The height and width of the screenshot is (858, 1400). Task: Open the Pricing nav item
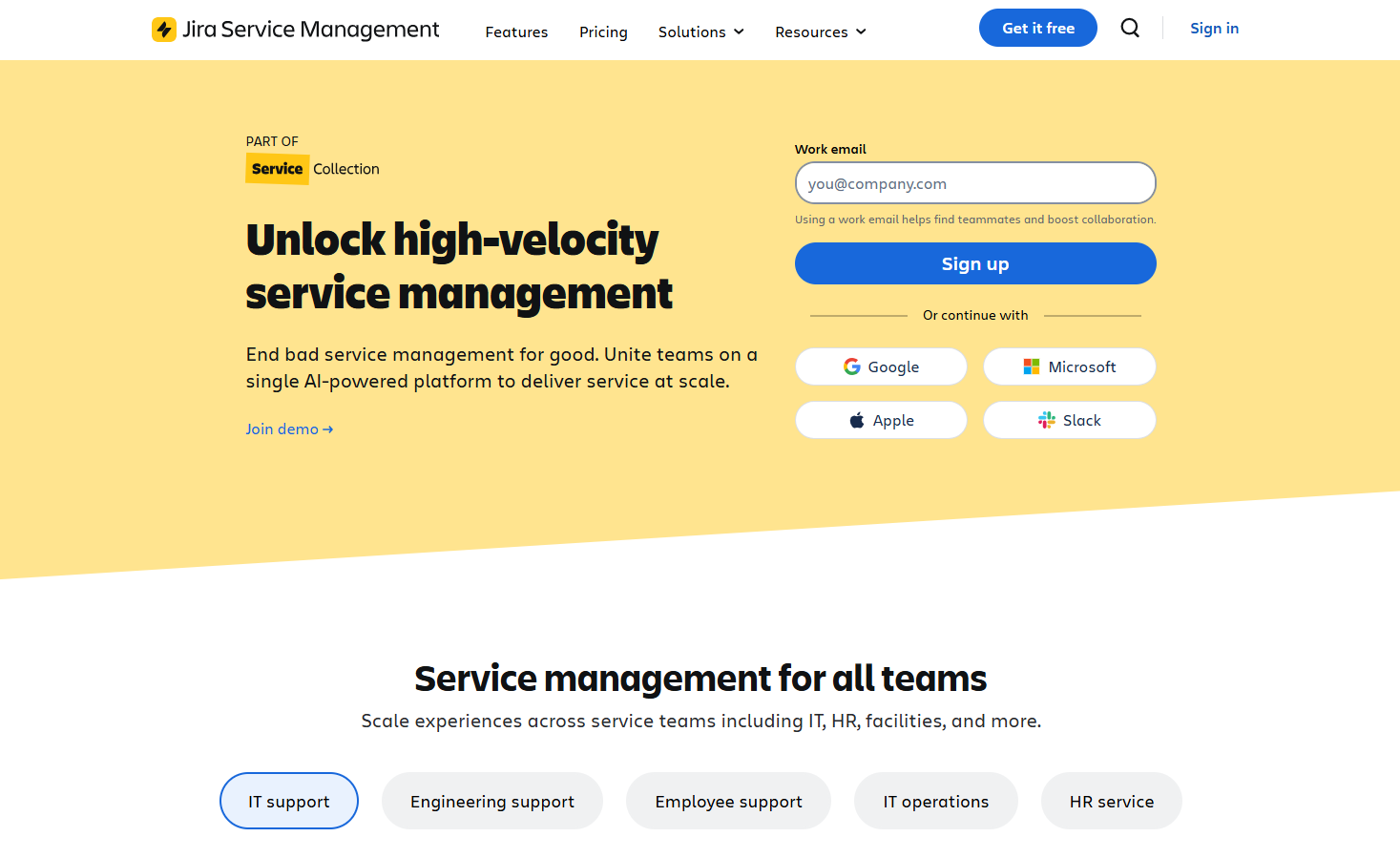603,31
